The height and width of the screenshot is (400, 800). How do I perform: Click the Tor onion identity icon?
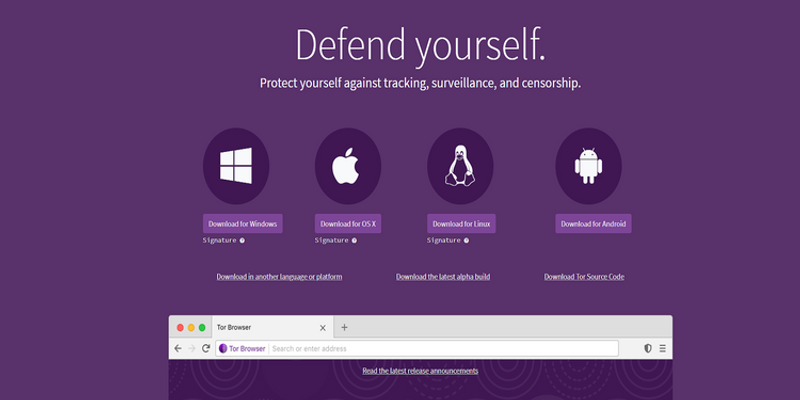tap(222, 348)
